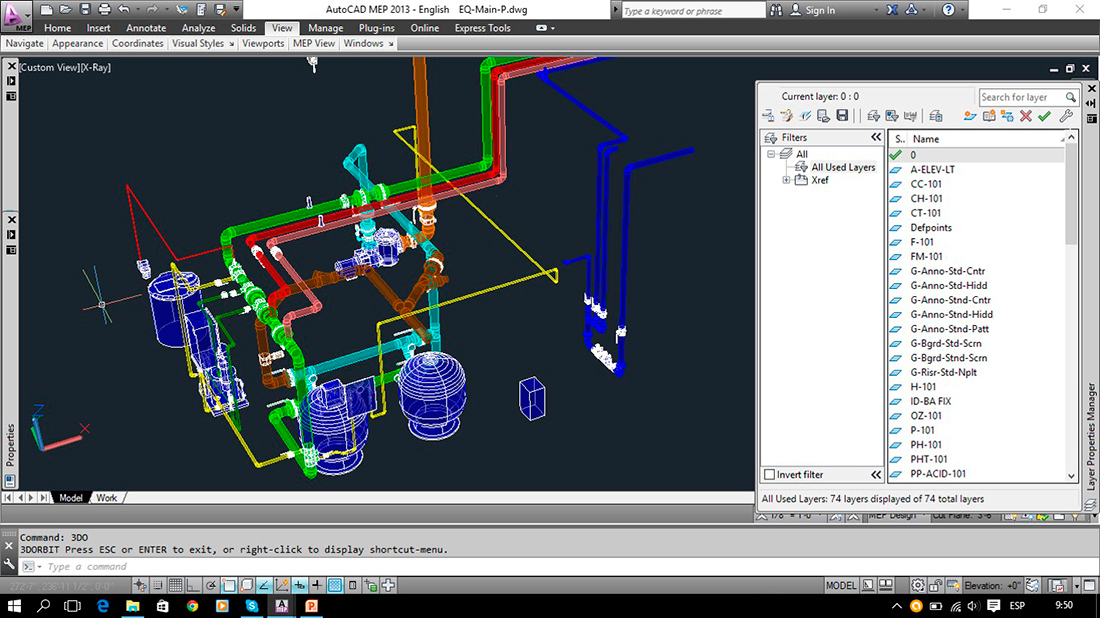Open layer settings with the wrench icon
1100x618 pixels.
pyautogui.click(x=1066, y=117)
